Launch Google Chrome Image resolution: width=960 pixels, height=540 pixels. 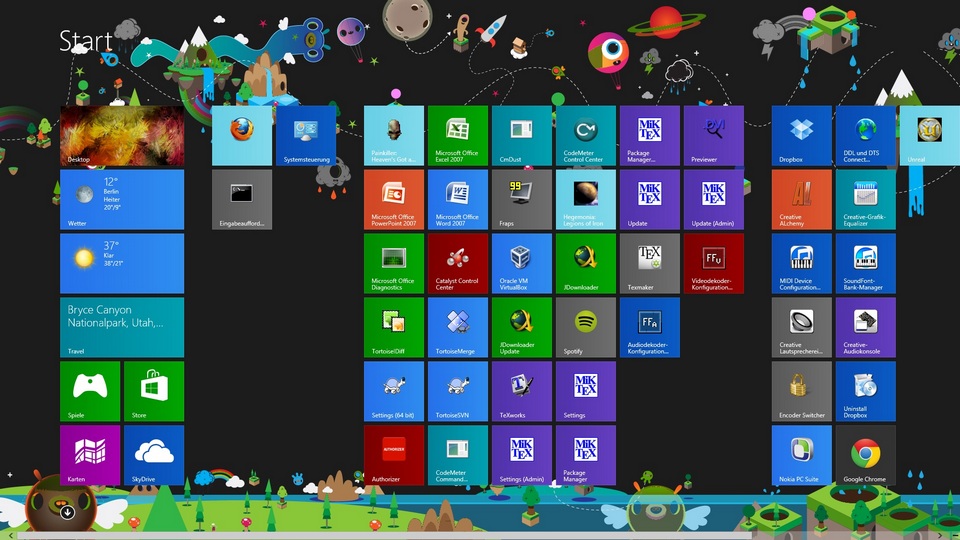[x=866, y=455]
